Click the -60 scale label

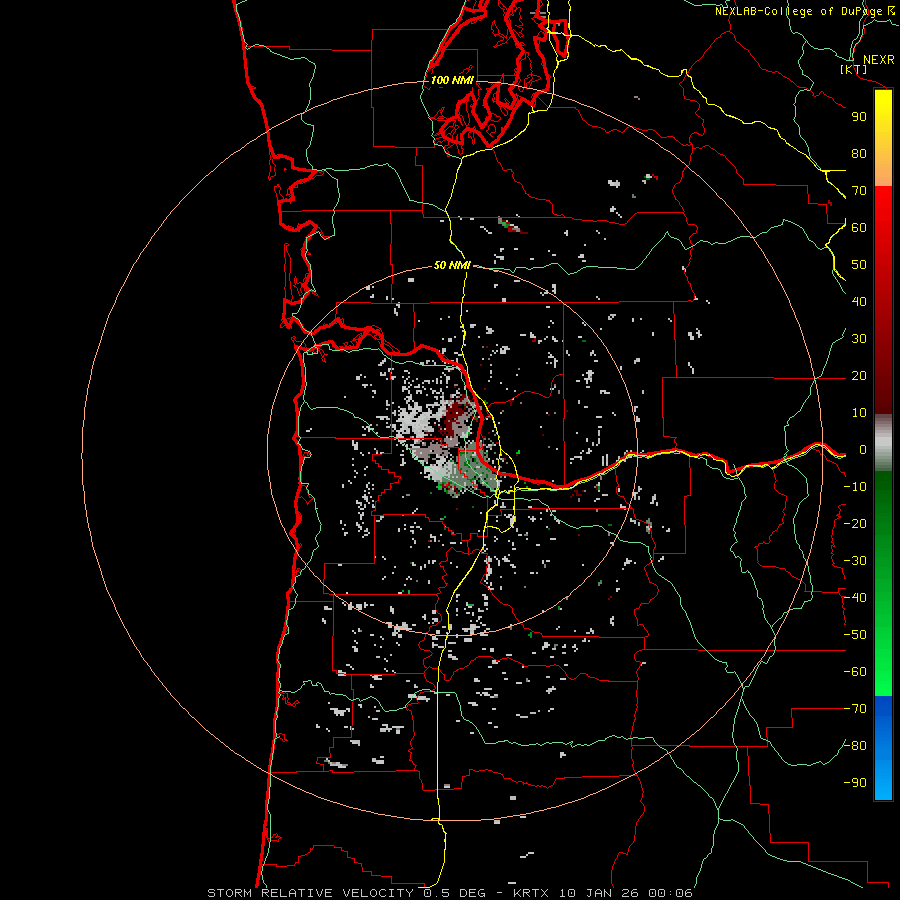[x=855, y=672]
